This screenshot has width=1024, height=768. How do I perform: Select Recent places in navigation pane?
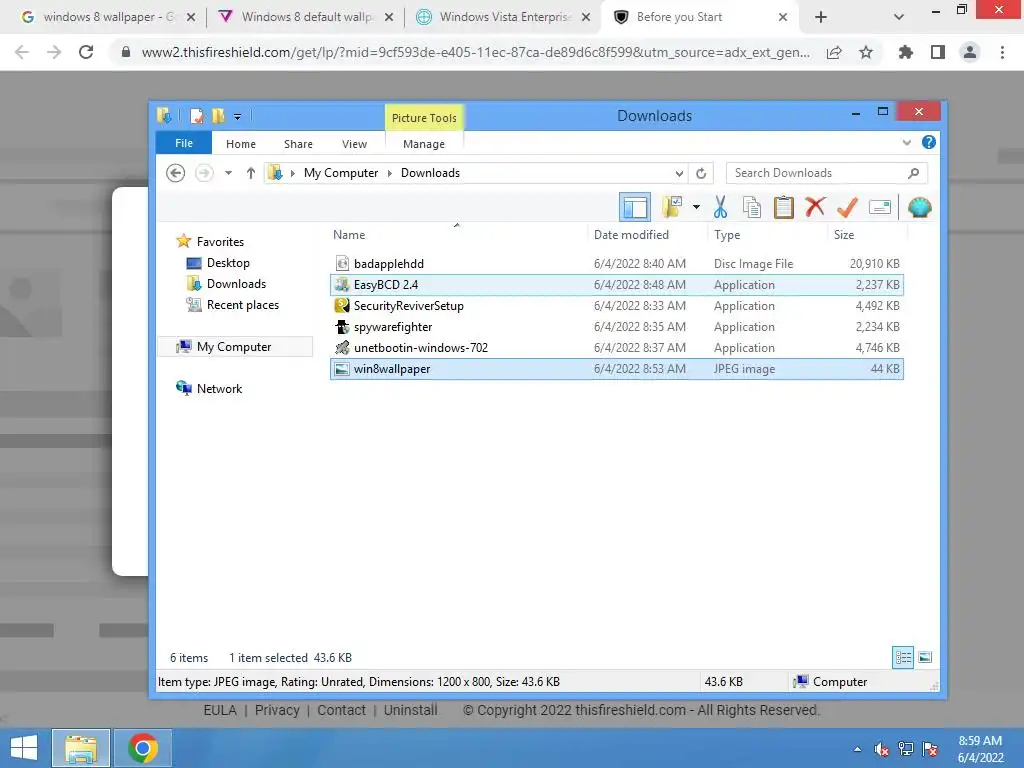(x=242, y=305)
